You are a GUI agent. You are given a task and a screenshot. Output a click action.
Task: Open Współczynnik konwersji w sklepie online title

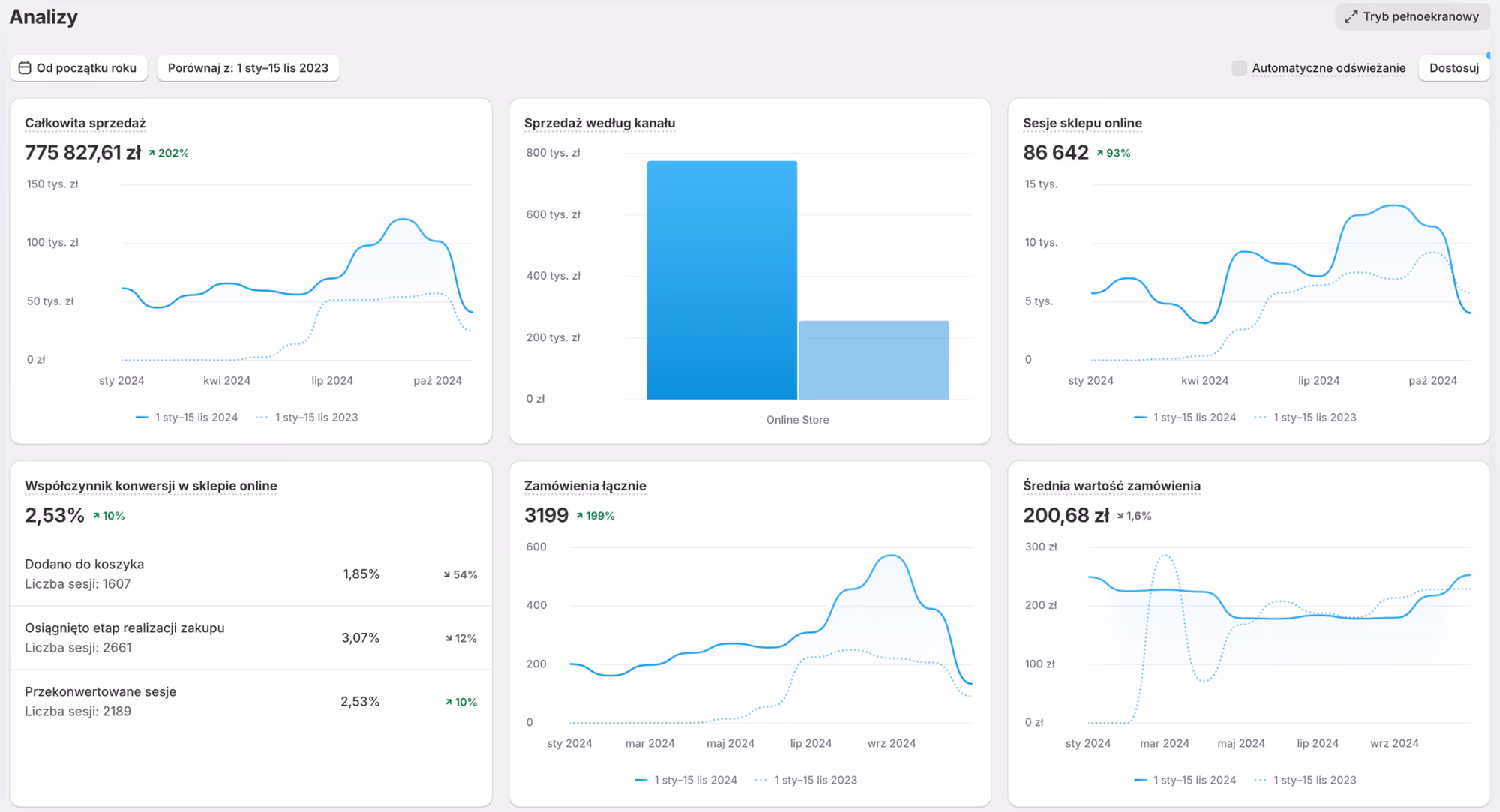point(151,486)
